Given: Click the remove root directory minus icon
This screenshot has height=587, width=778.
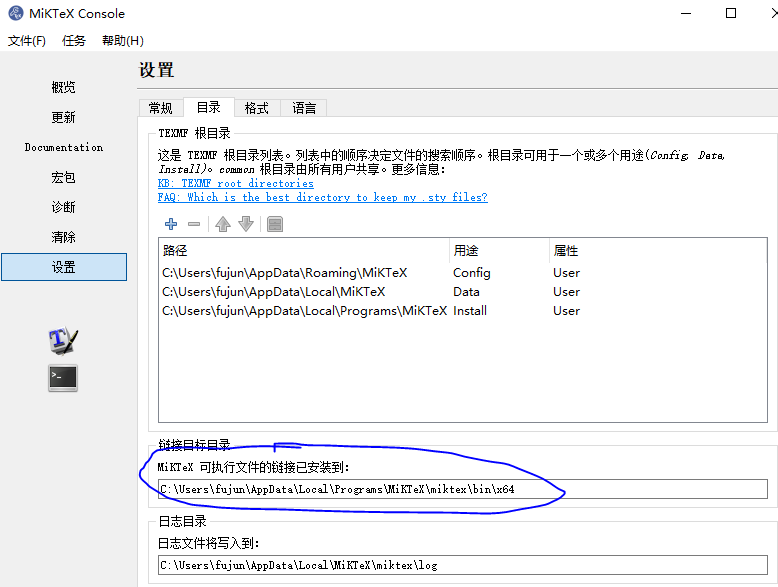Looking at the screenshot, I should [x=194, y=224].
